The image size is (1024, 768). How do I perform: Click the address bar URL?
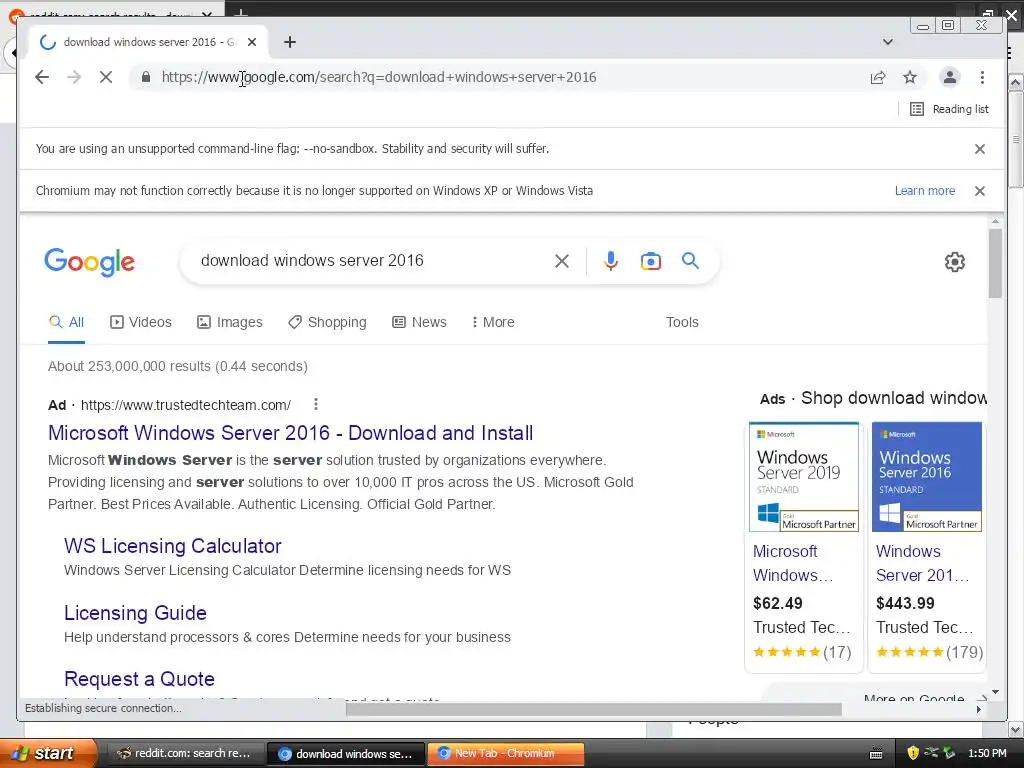tap(379, 77)
